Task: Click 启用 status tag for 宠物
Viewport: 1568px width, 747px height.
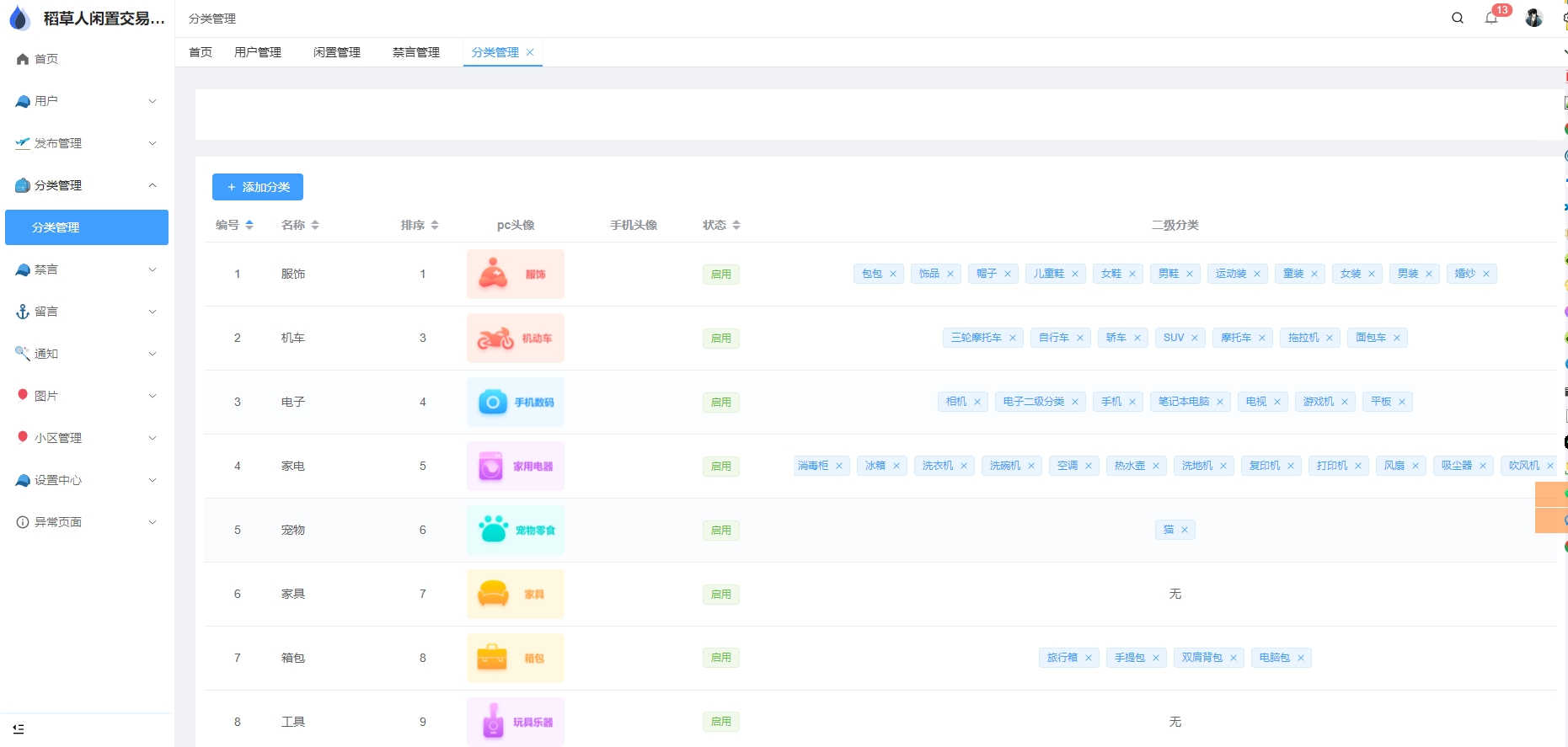Action: 721,530
